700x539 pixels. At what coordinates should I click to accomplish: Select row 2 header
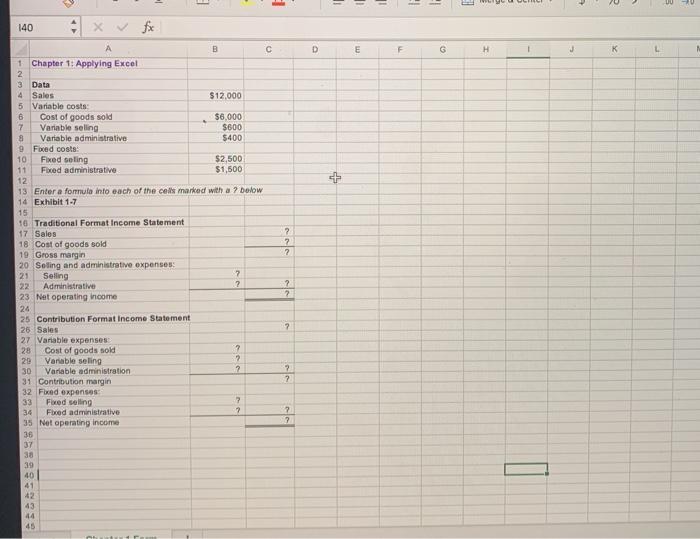pyautogui.click(x=20, y=74)
